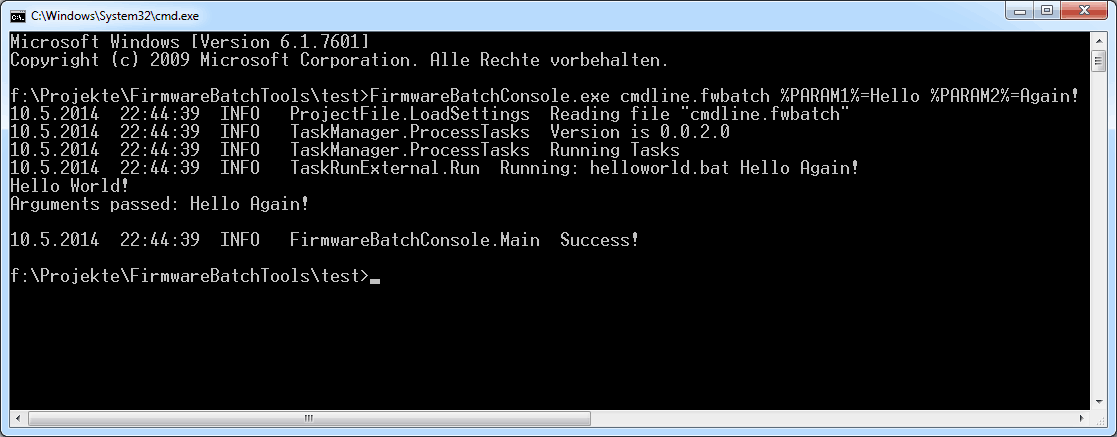1117x437 pixels.
Task: Click the "Arguments passed: Hello Again!" line
Action: [x=160, y=204]
